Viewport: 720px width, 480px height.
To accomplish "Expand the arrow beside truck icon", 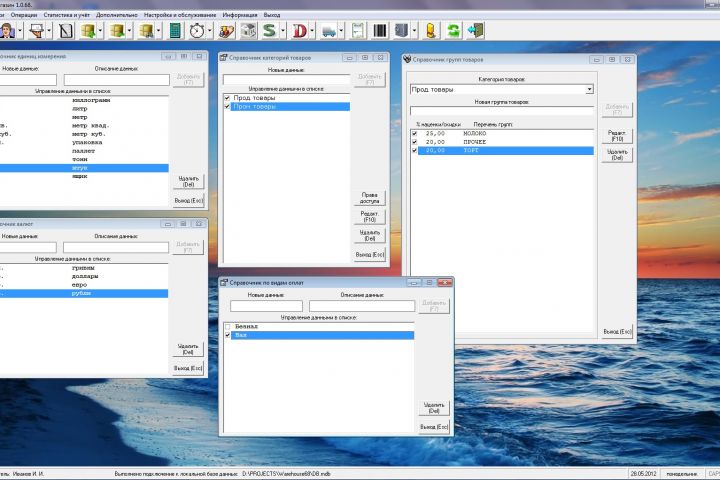I will [x=341, y=31].
